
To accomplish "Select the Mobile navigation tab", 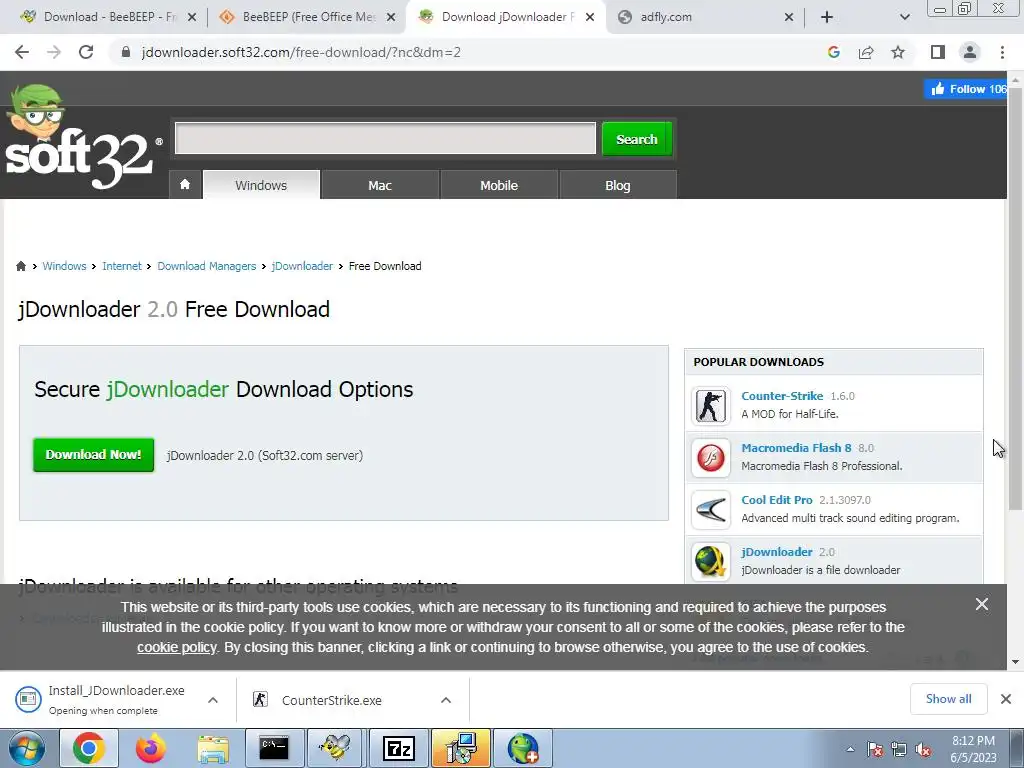I will pyautogui.click(x=499, y=185).
